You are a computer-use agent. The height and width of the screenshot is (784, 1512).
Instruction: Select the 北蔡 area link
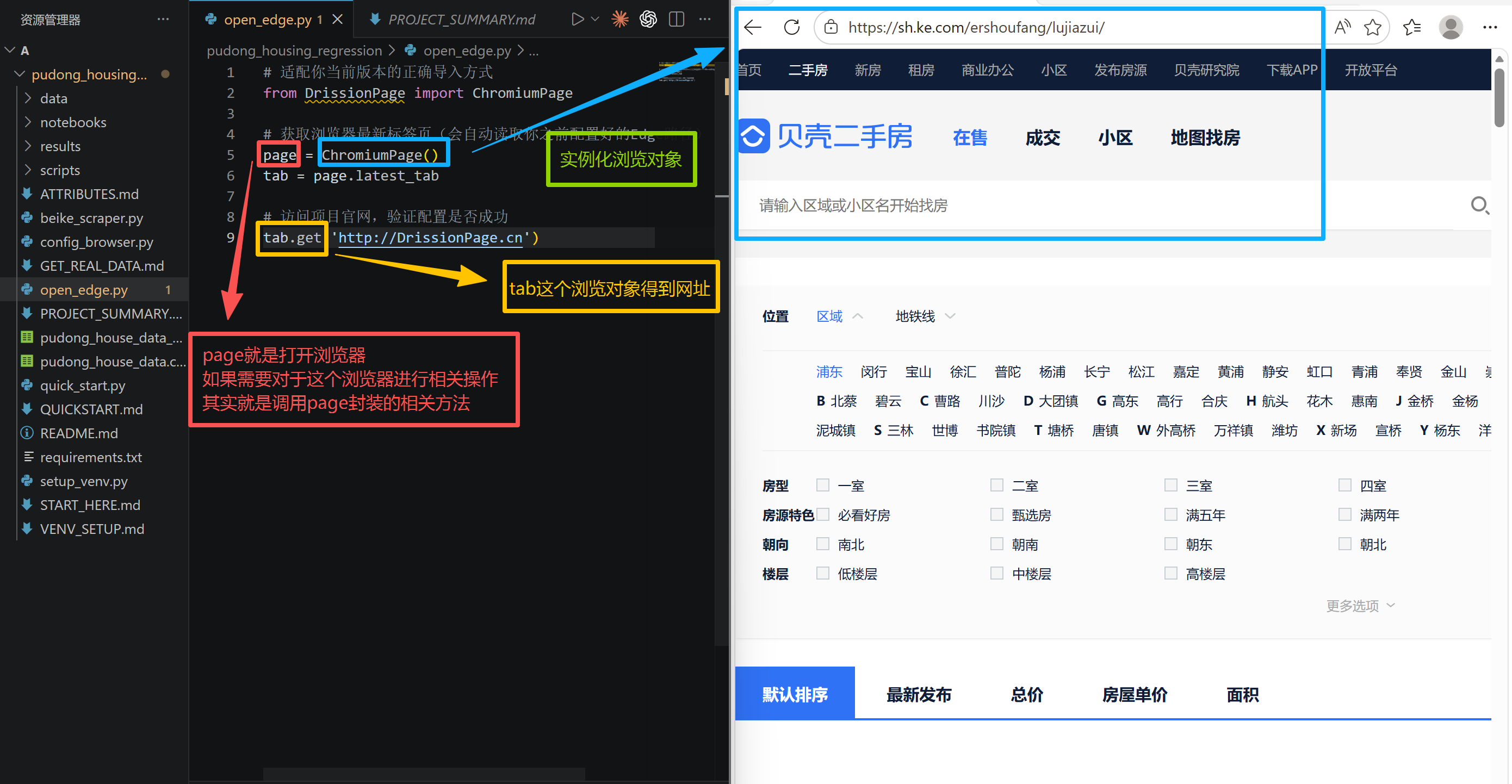click(x=844, y=401)
